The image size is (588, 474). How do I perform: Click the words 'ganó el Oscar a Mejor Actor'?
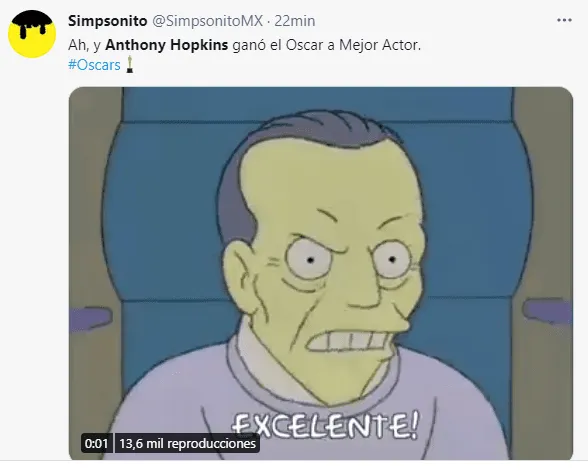click(x=327, y=45)
